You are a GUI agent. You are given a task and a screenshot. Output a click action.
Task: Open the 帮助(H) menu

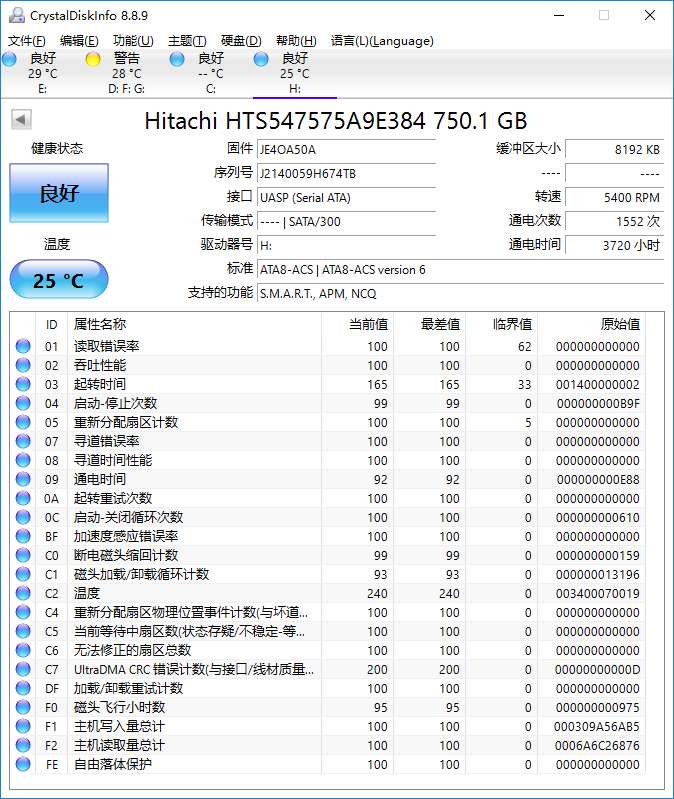point(296,41)
